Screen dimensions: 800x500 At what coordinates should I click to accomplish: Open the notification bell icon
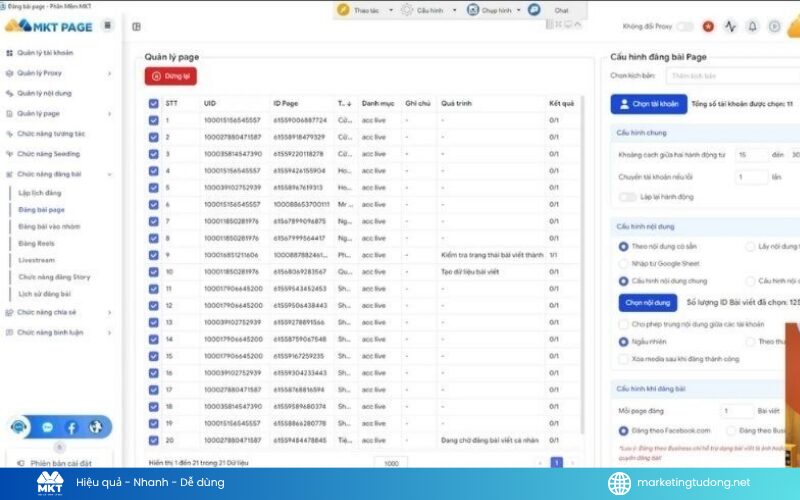(x=753, y=27)
